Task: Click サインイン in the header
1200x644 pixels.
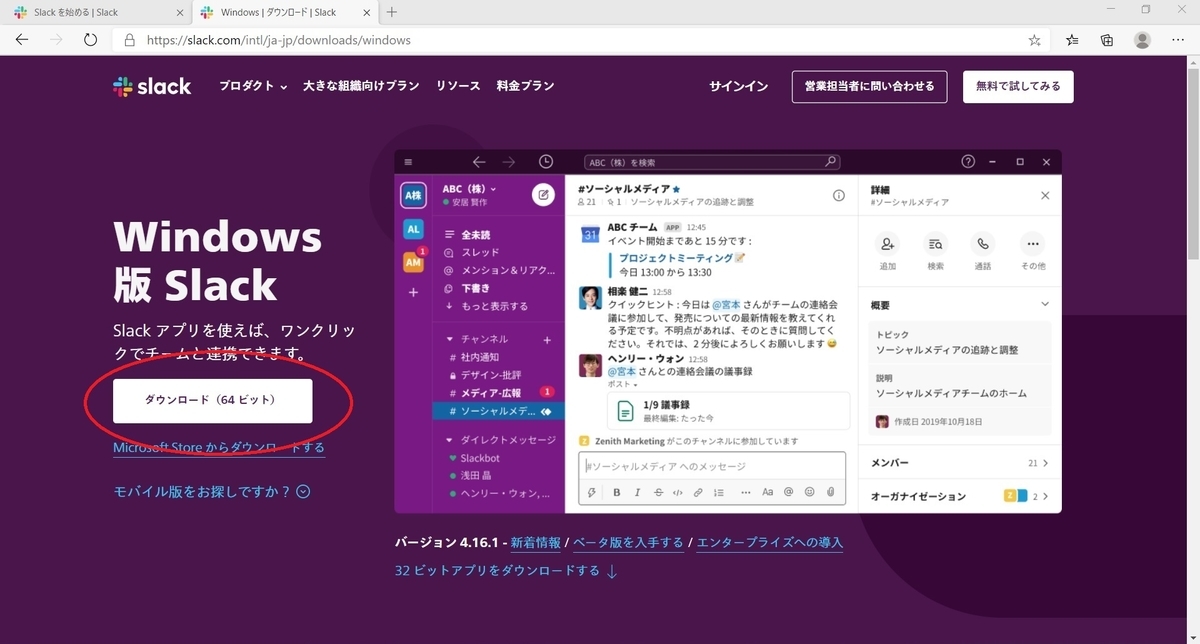Action: (738, 86)
